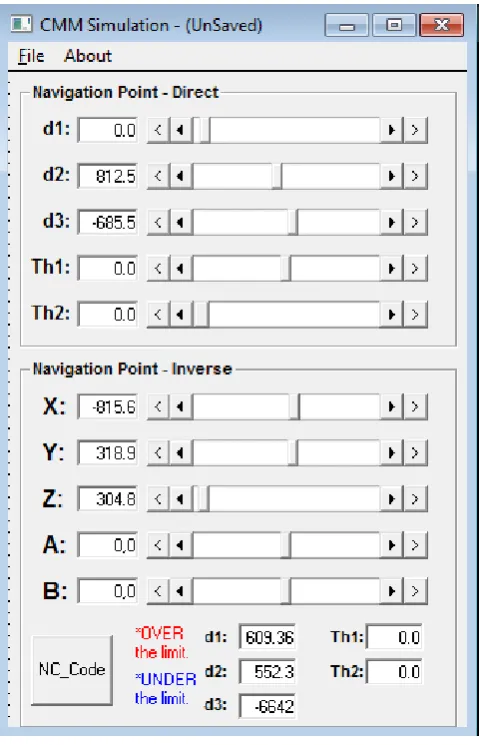
Task: Click the *OVER the limit red text
Action: pyautogui.click(x=162, y=643)
